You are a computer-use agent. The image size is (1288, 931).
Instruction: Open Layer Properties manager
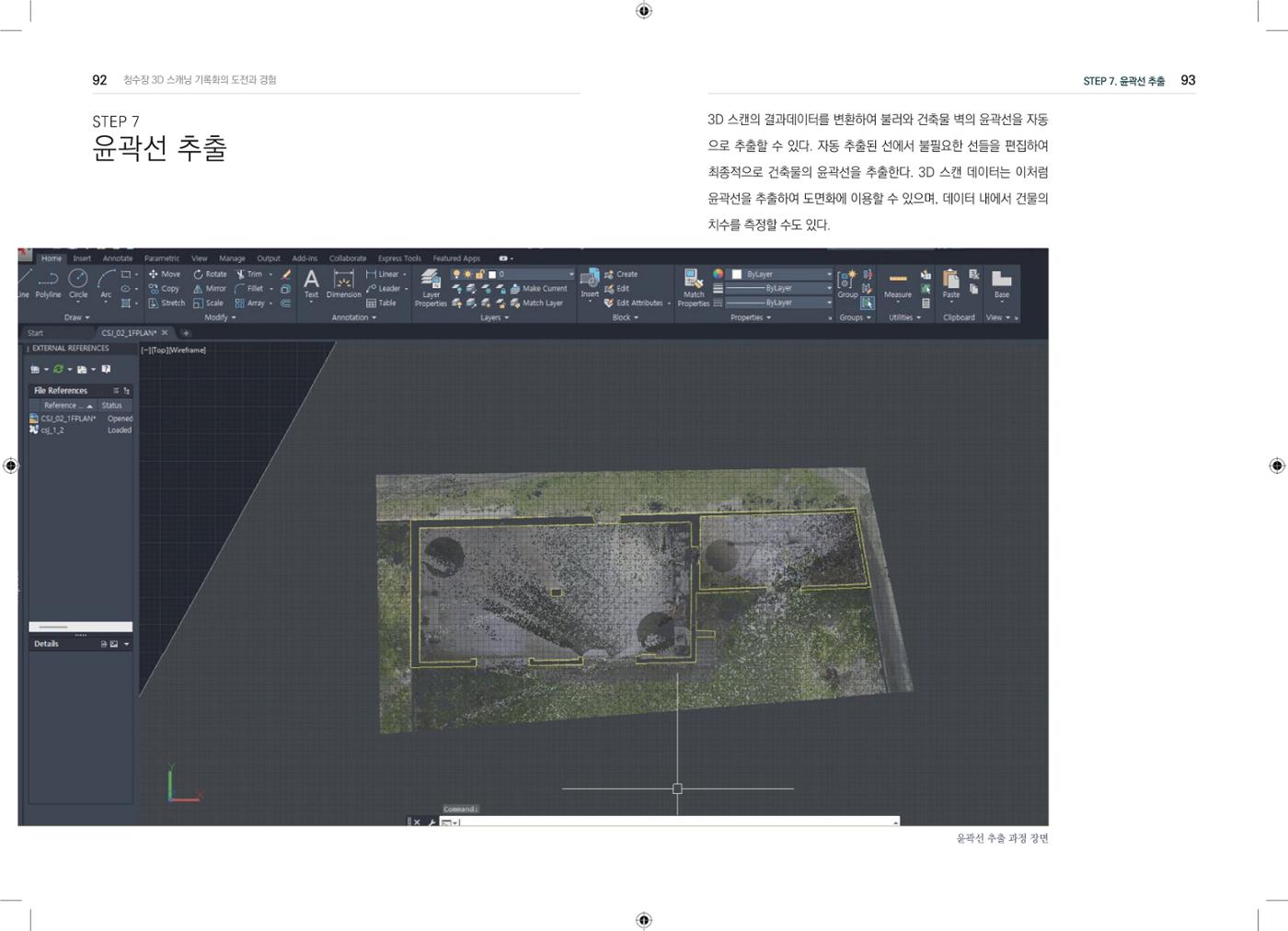[x=431, y=287]
